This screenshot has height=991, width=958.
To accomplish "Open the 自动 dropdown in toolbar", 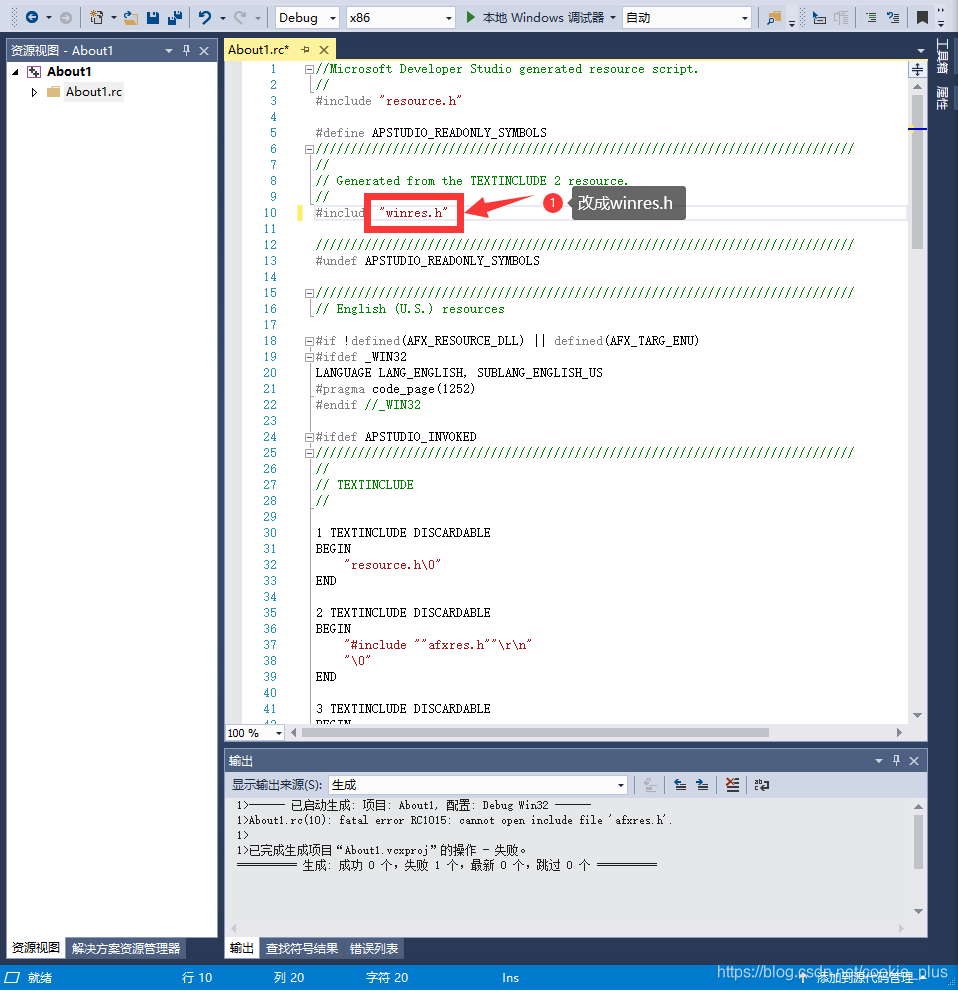I will pyautogui.click(x=686, y=18).
